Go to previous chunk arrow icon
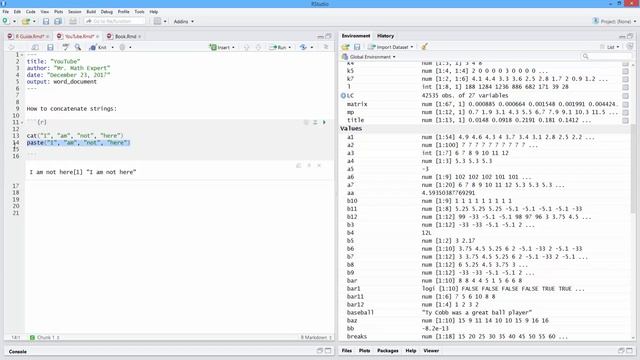Viewport: 640px width, 360px height. (x=247, y=47)
